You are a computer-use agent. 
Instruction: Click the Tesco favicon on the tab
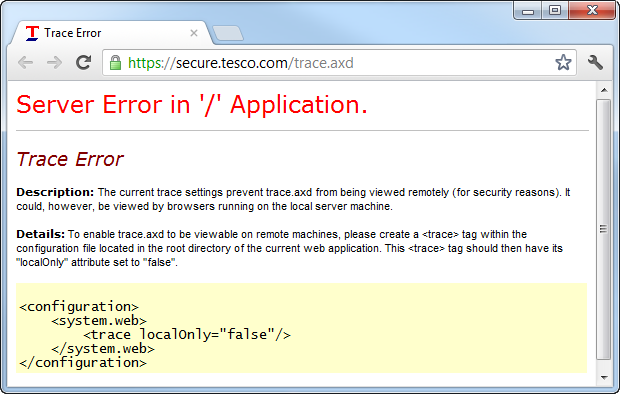coord(32,33)
